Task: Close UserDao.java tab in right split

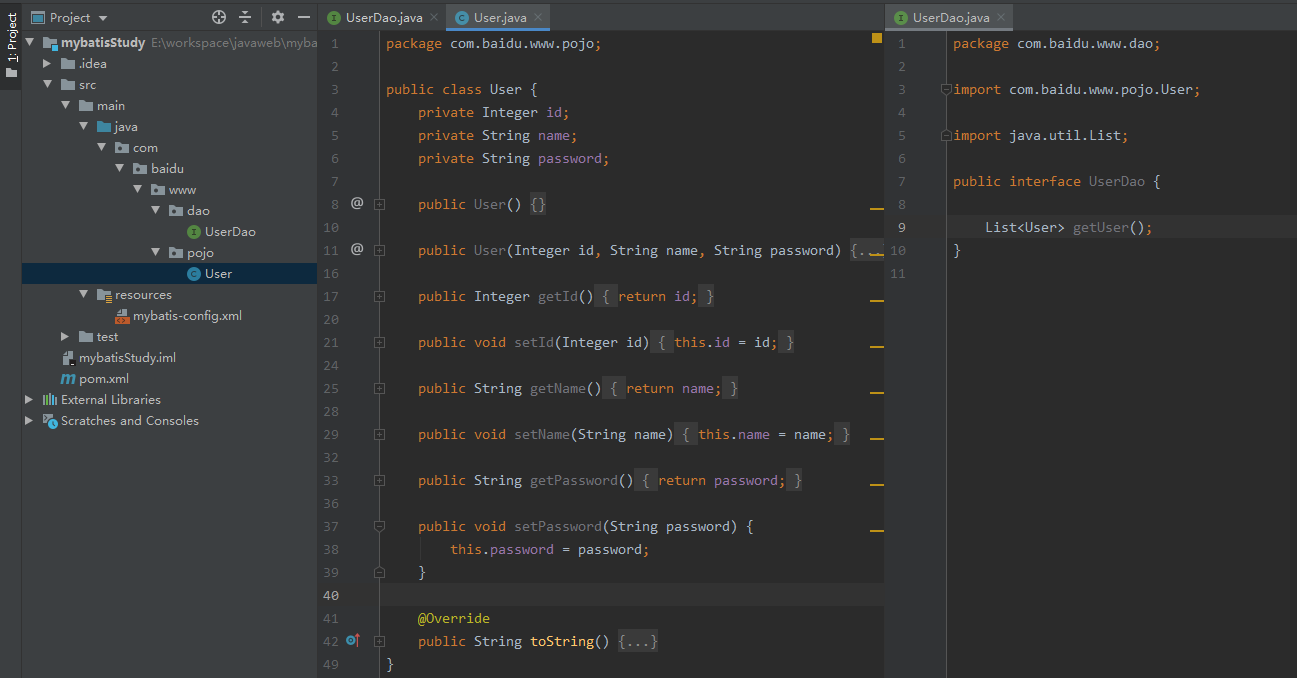Action: click(1001, 18)
